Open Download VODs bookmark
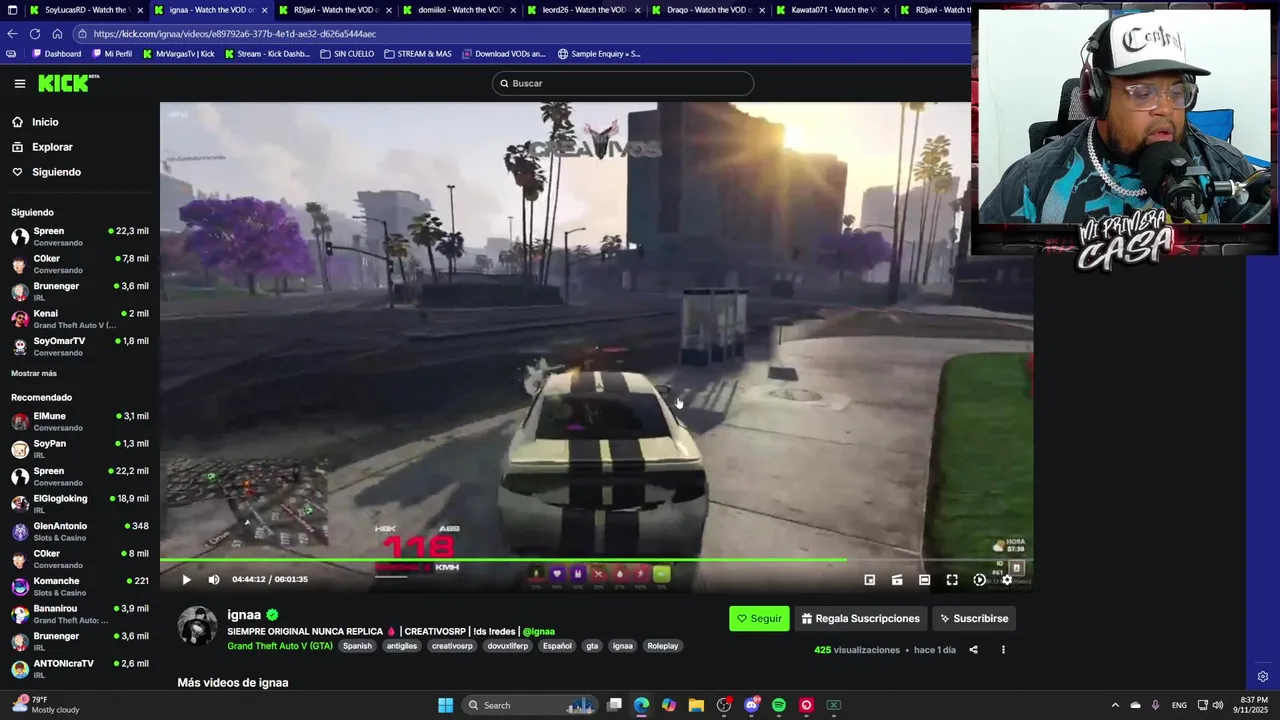This screenshot has width=1280, height=720. [x=504, y=54]
